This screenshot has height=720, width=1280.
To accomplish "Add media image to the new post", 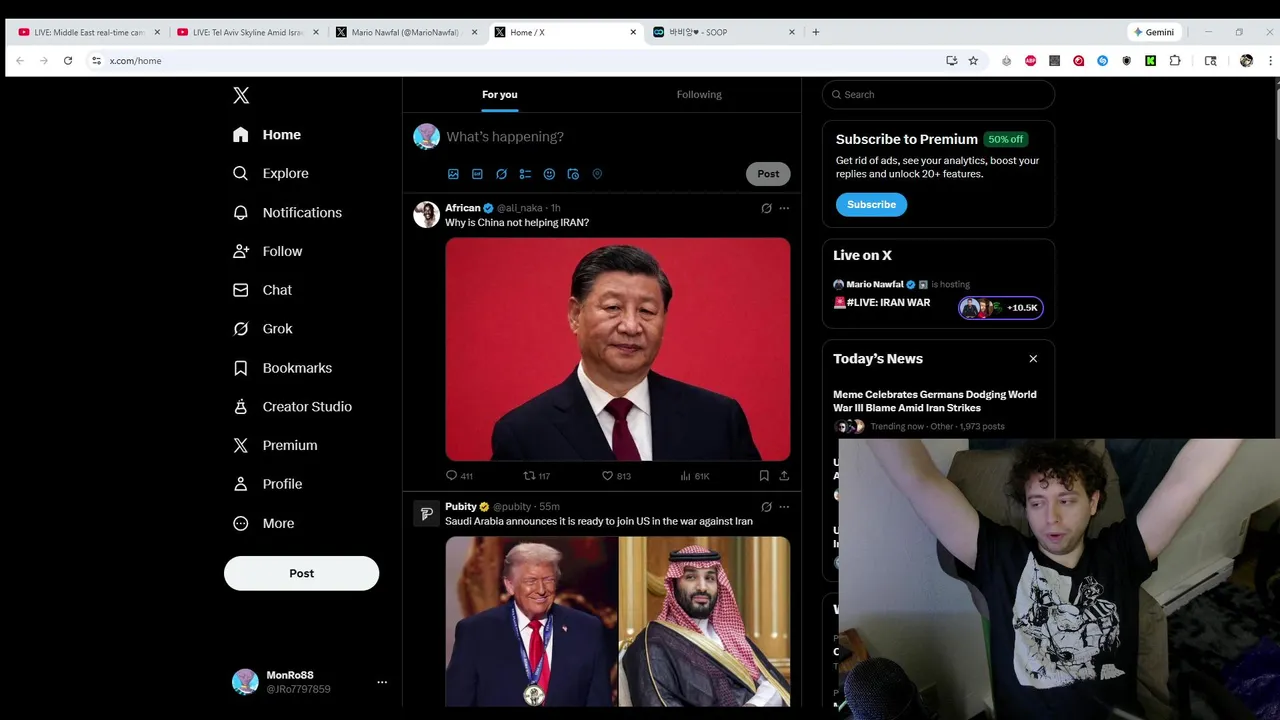I will click(x=453, y=174).
